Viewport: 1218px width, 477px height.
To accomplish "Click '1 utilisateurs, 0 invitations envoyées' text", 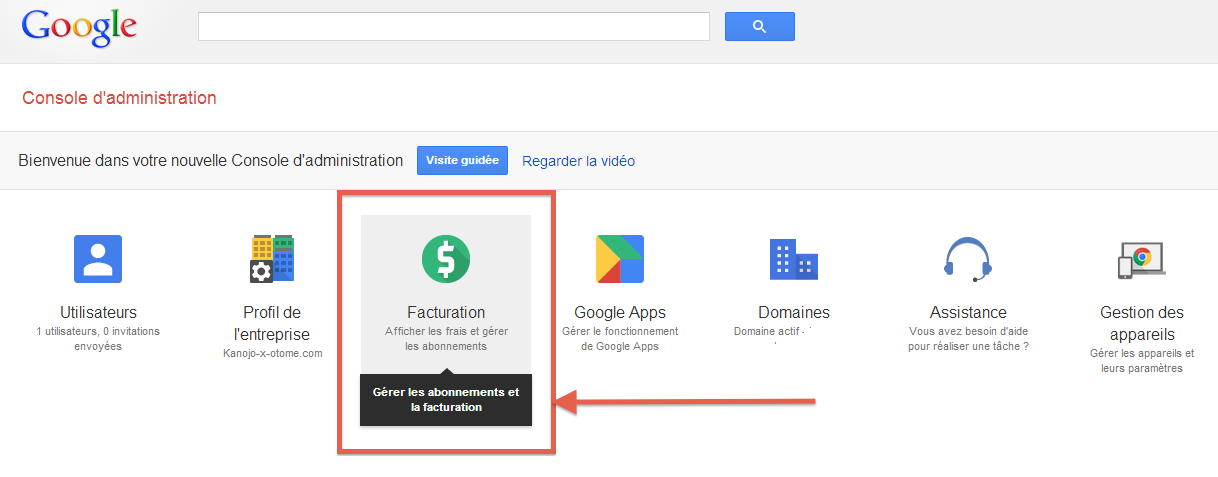I will (98, 338).
